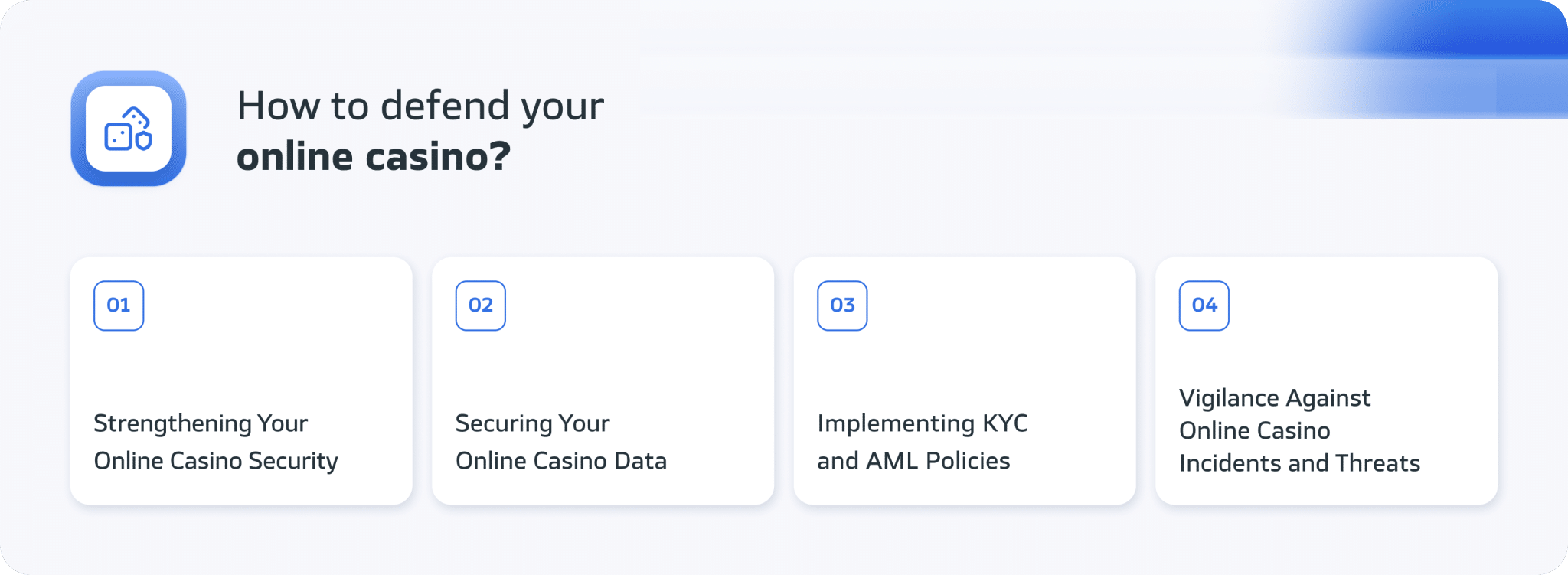Click 'Strengthening Your' text line
Screen dimensions: 1568x575
pos(201,423)
